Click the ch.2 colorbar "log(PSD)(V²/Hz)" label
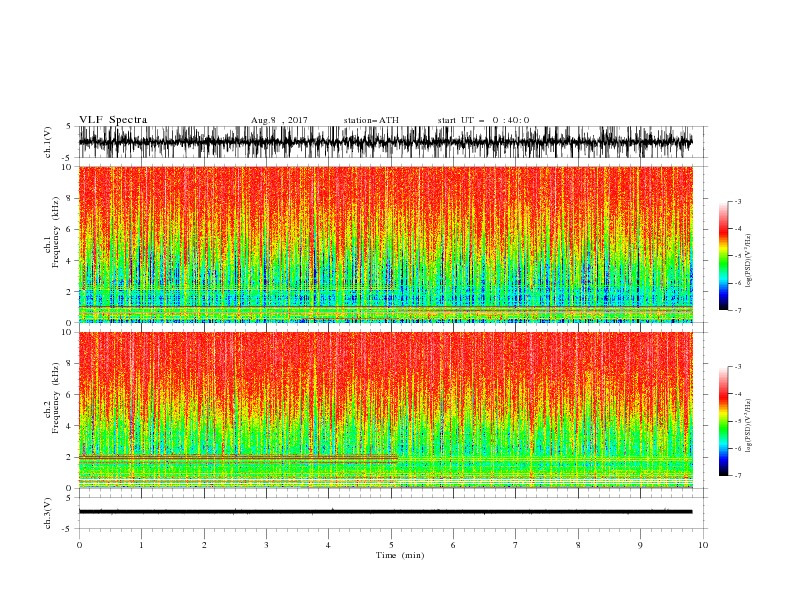Viewport: 792px width, 612px height. (749, 425)
